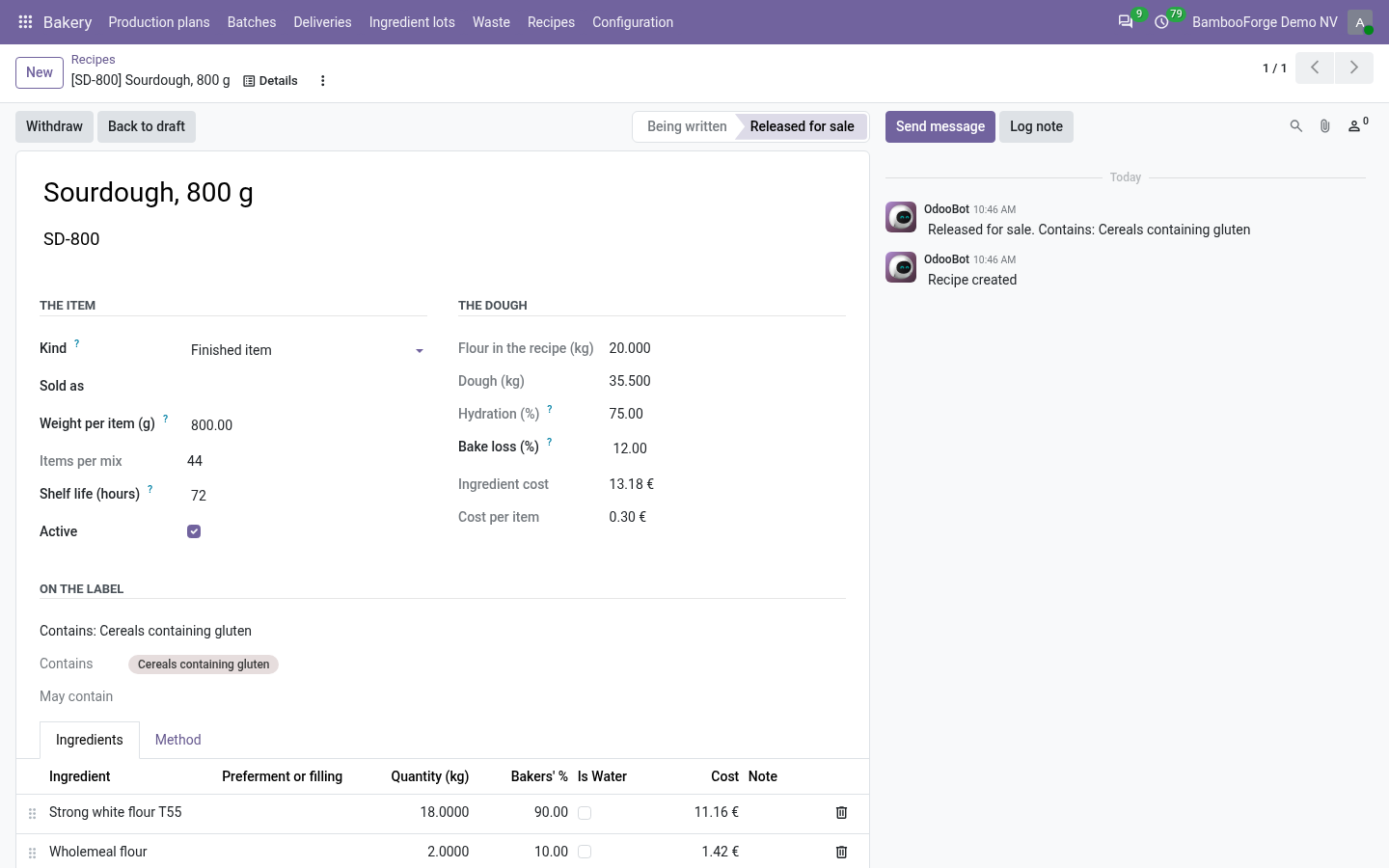Attach a file with the paperclip icon

[1325, 126]
